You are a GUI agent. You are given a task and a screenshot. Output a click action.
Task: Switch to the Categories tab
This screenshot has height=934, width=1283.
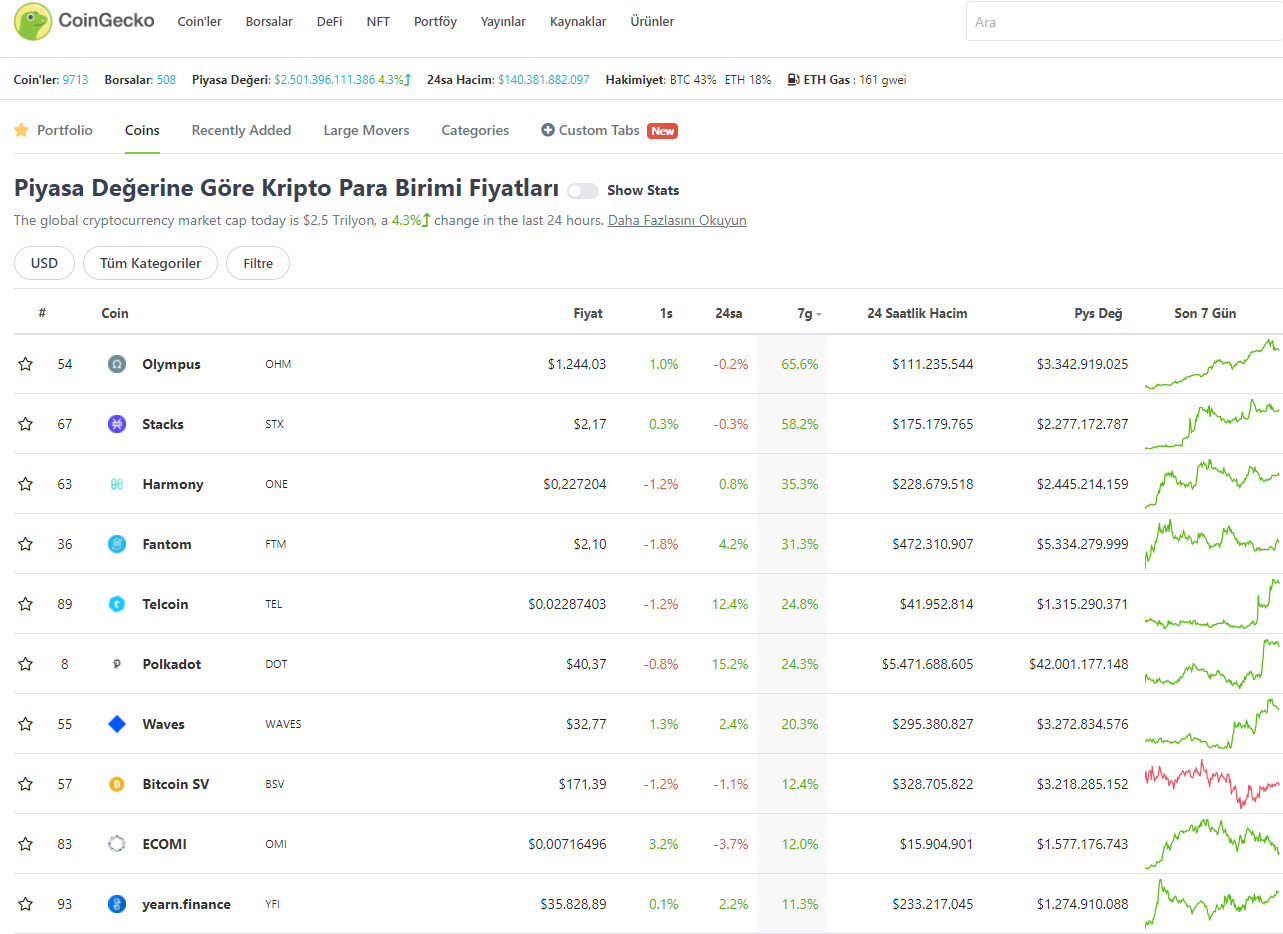tap(475, 130)
